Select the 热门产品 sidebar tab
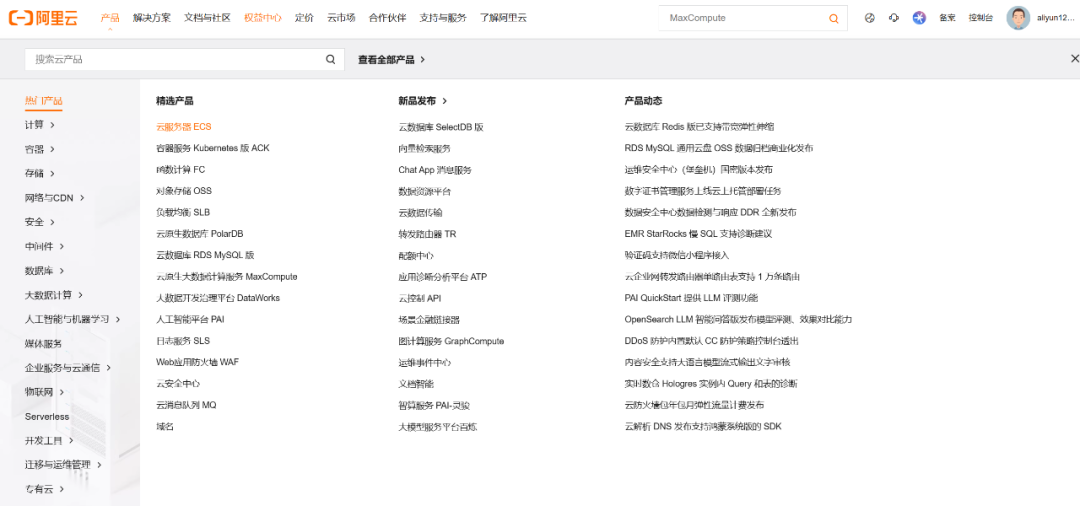 (43, 101)
